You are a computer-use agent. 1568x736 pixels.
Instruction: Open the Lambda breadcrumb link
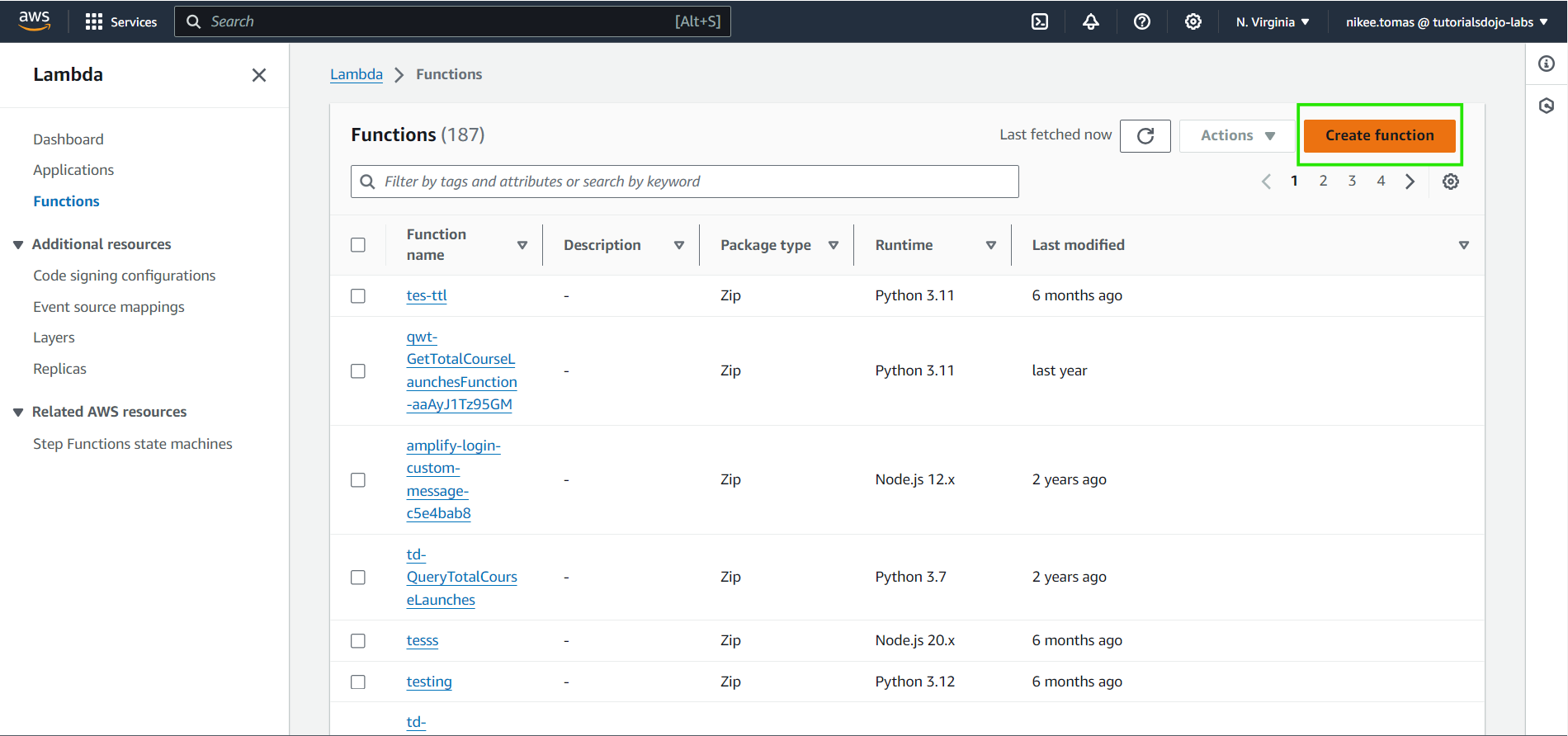tap(357, 74)
